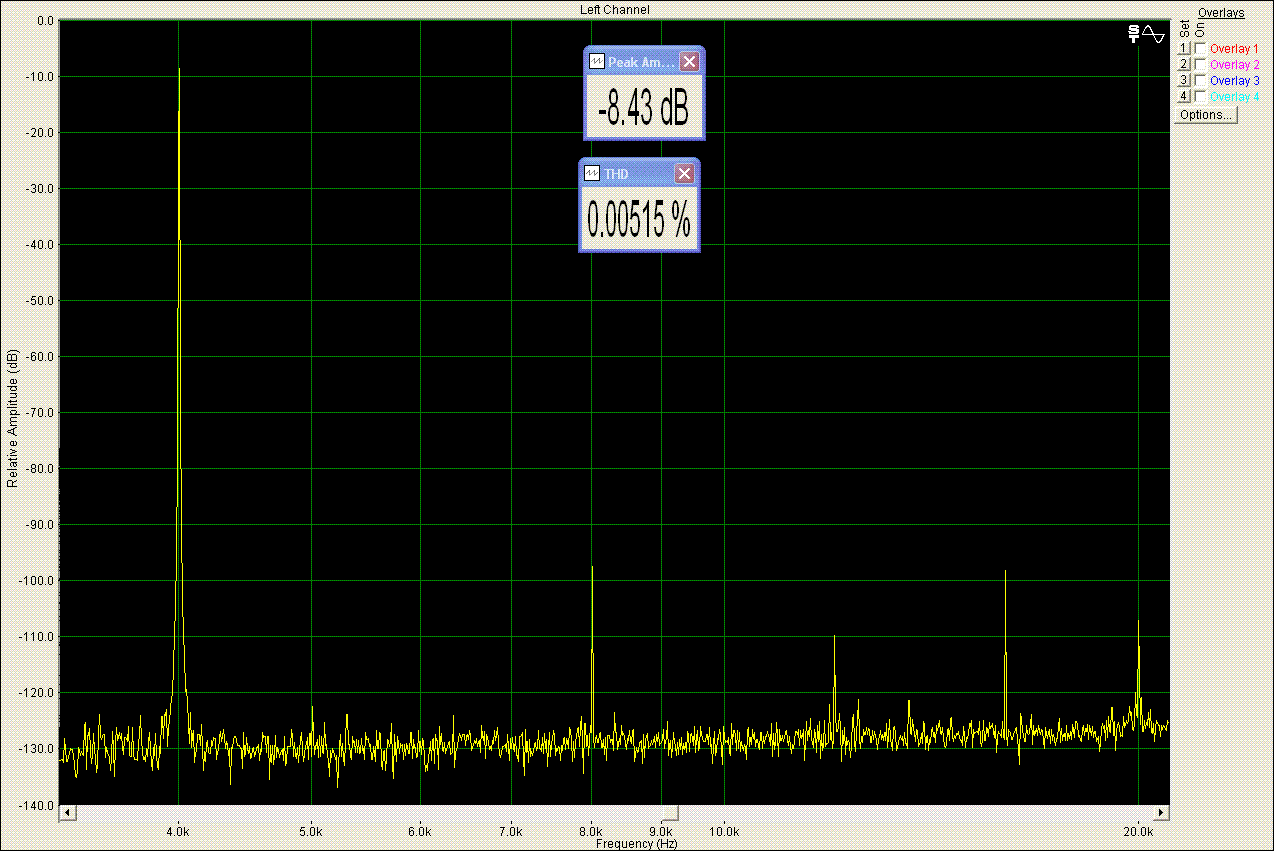Click the 0.00515 % THD value
This screenshot has height=851, width=1274.
click(x=639, y=220)
